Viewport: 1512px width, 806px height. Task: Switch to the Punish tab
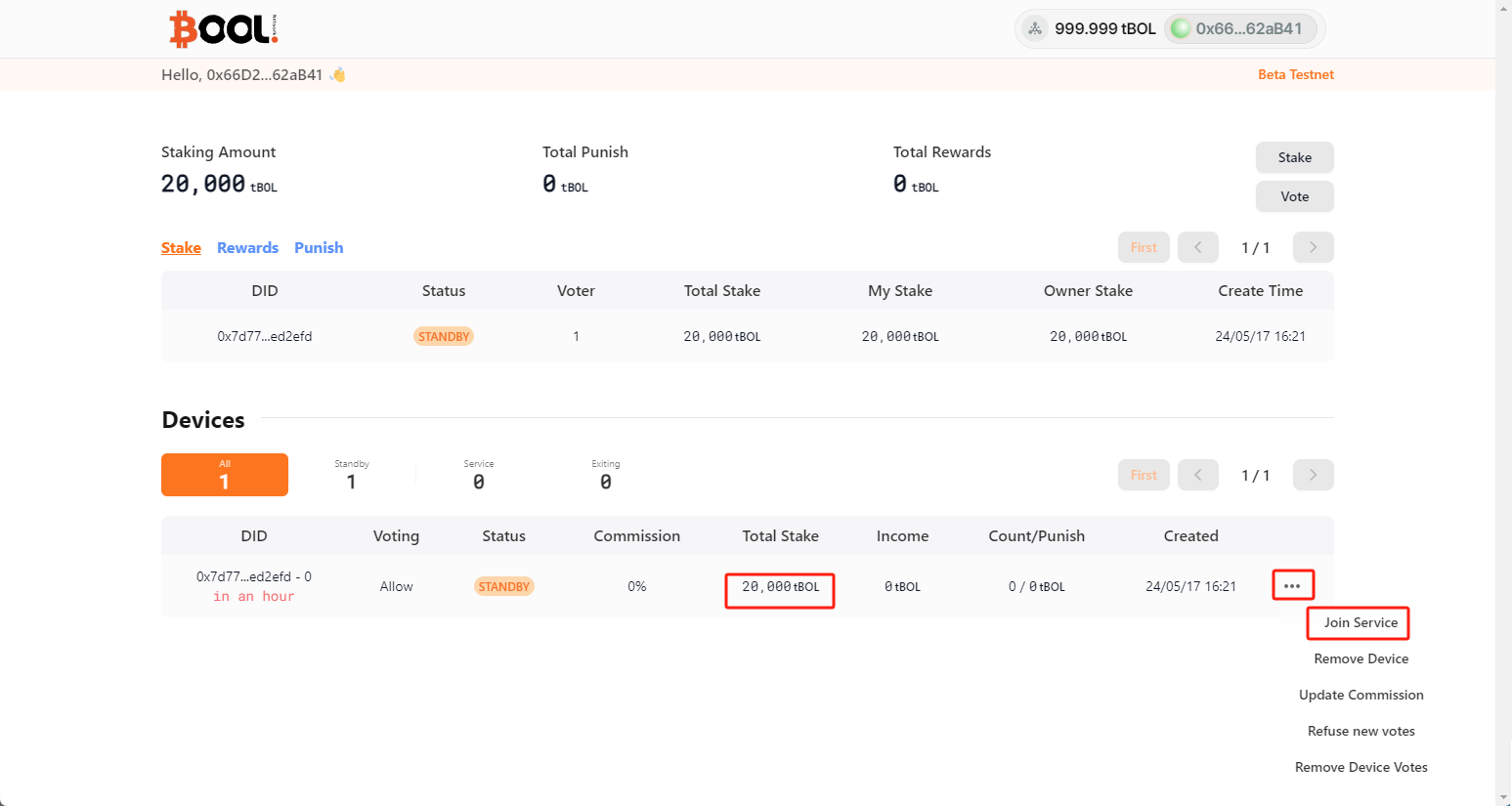[x=319, y=248]
